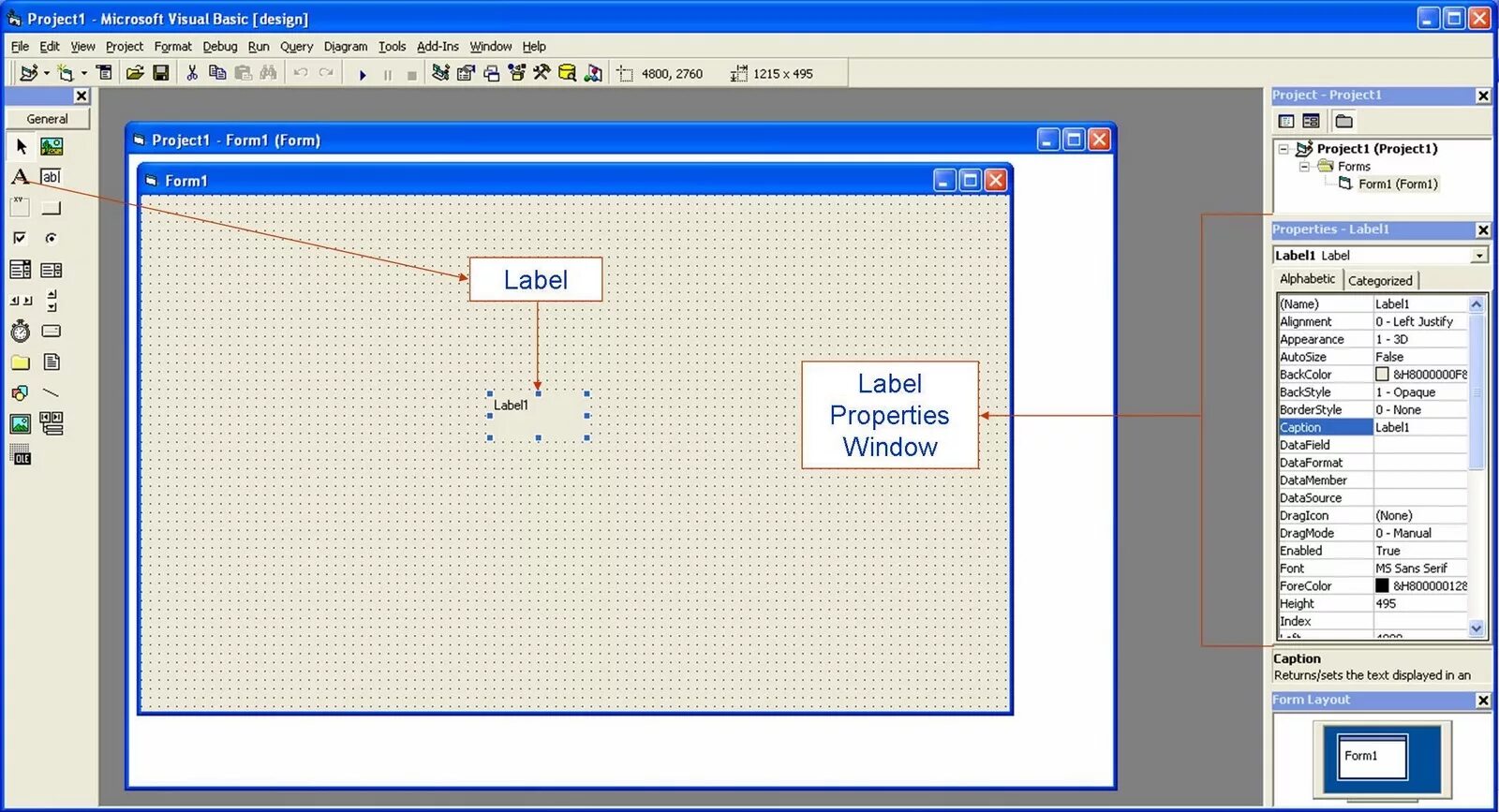Viewport: 1499px width, 812px height.
Task: Select the Shape control tool
Action: pyautogui.click(x=21, y=393)
